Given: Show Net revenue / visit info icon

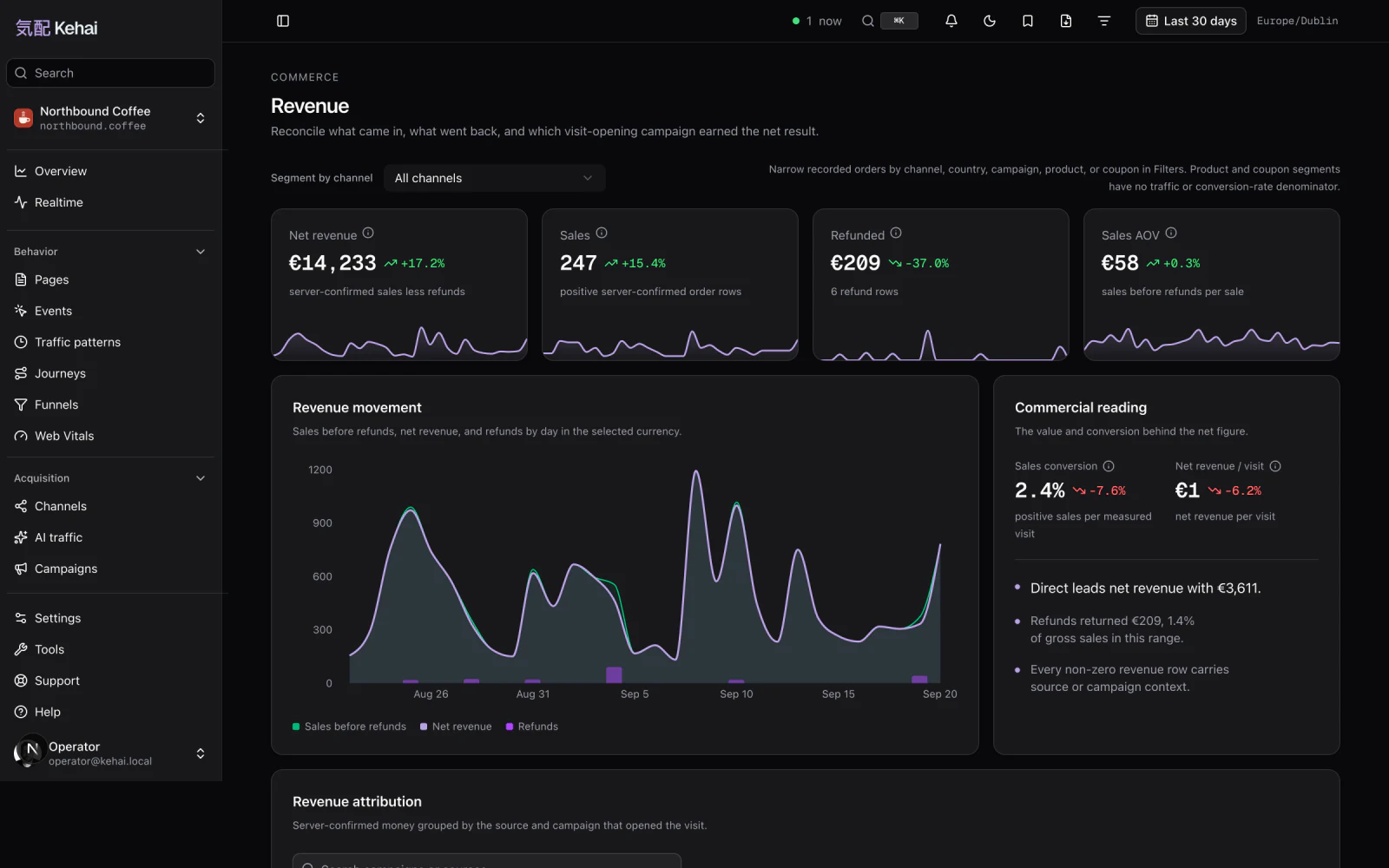Looking at the screenshot, I should pos(1275,466).
